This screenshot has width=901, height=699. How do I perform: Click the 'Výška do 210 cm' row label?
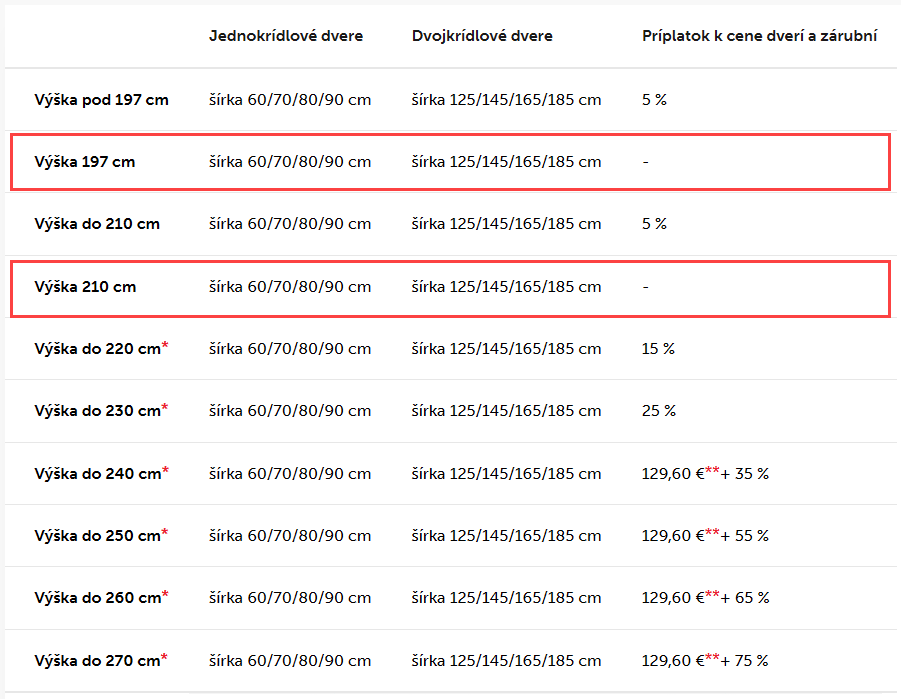(97, 224)
